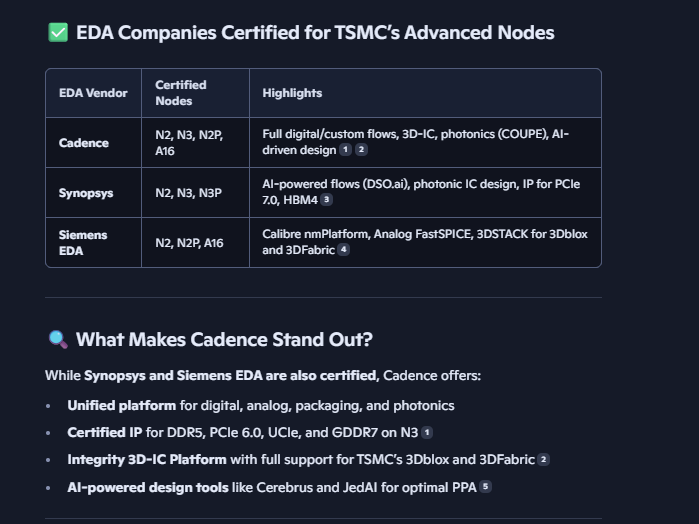Click the Certified IP bold text

(x=104, y=433)
